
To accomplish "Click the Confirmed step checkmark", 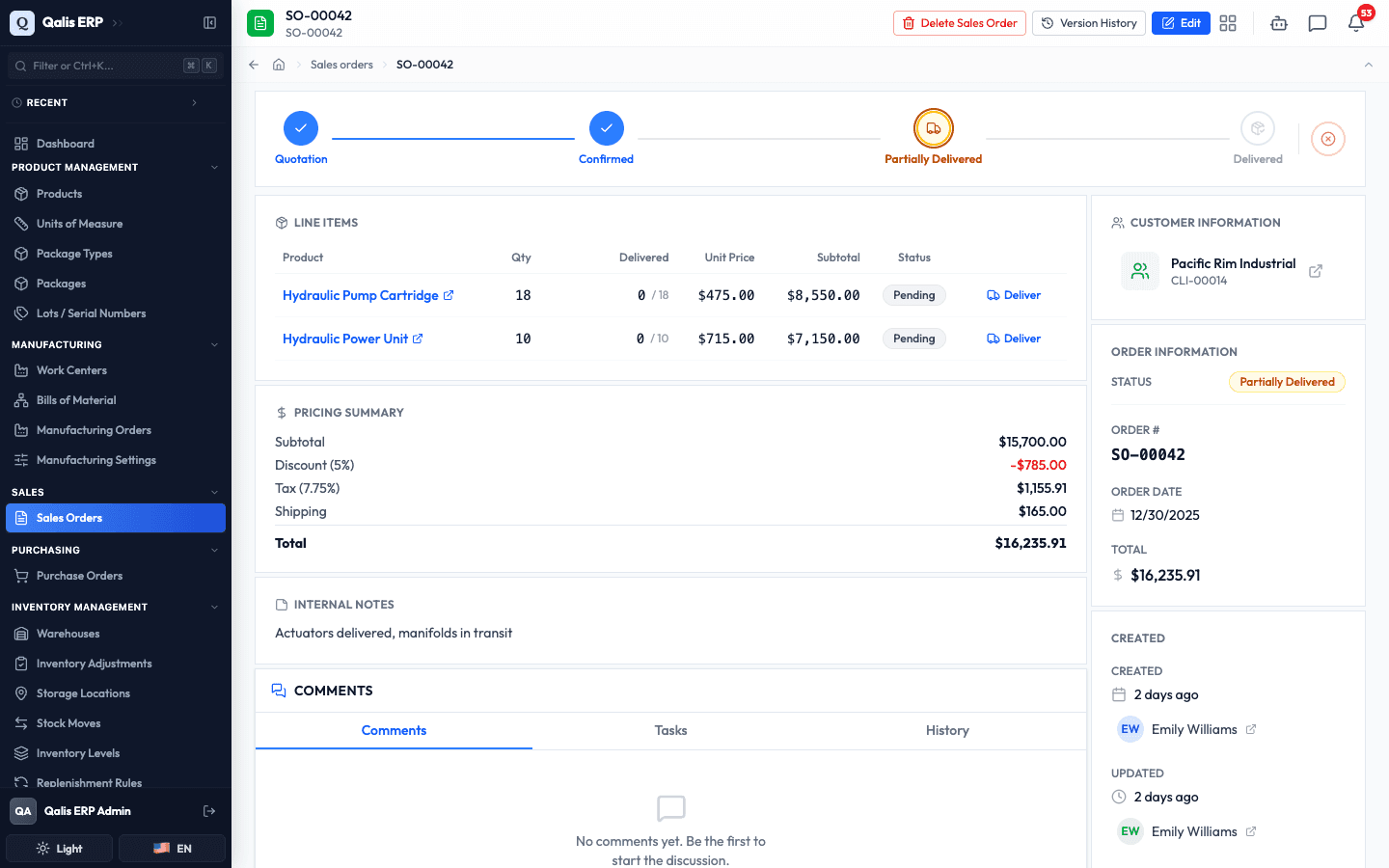I will pyautogui.click(x=607, y=128).
